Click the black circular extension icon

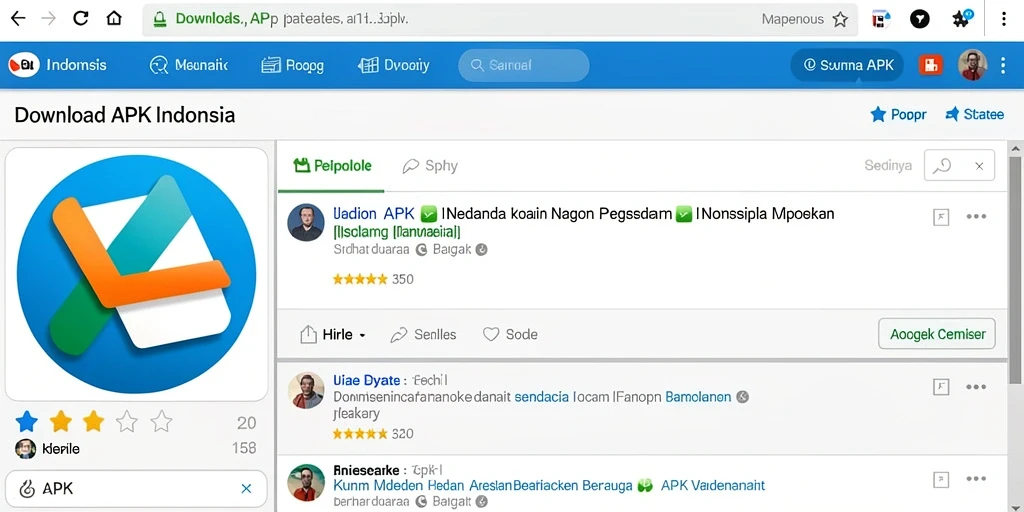(920, 20)
